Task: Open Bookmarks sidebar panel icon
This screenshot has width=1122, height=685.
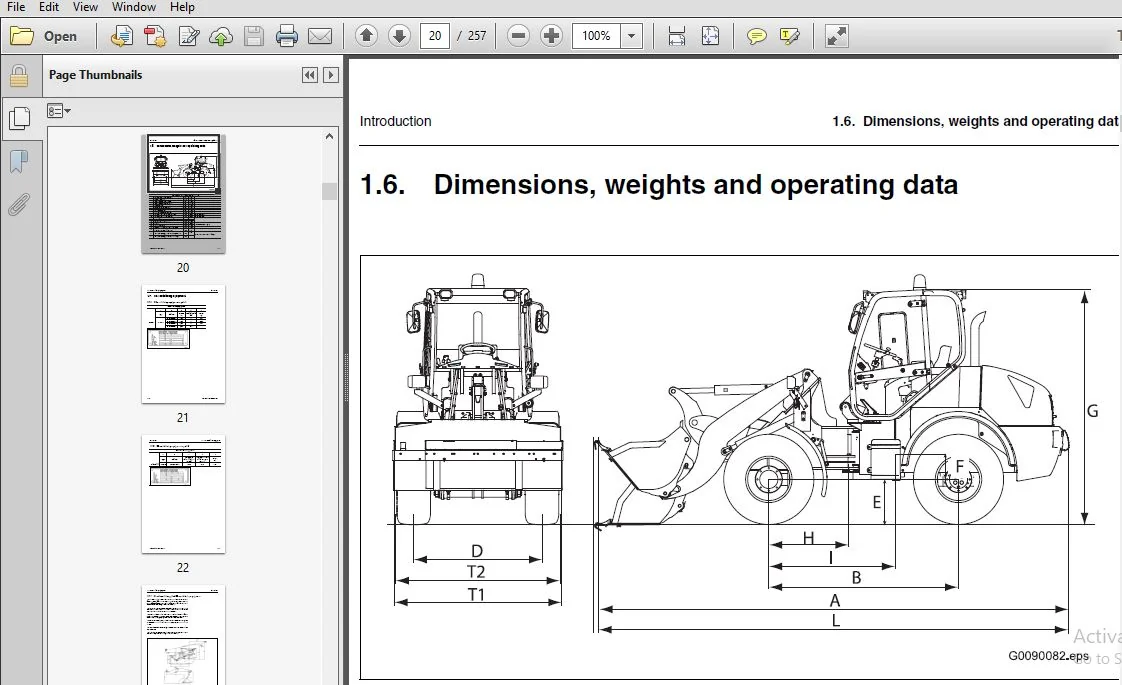Action: pos(19,162)
